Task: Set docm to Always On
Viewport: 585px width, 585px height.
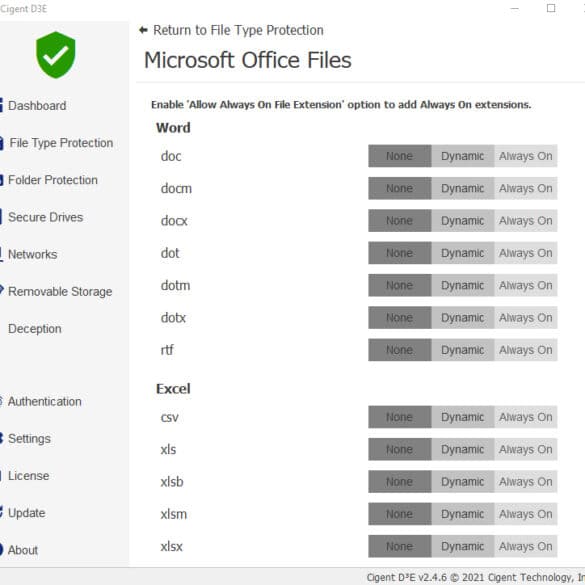Action: [x=526, y=188]
